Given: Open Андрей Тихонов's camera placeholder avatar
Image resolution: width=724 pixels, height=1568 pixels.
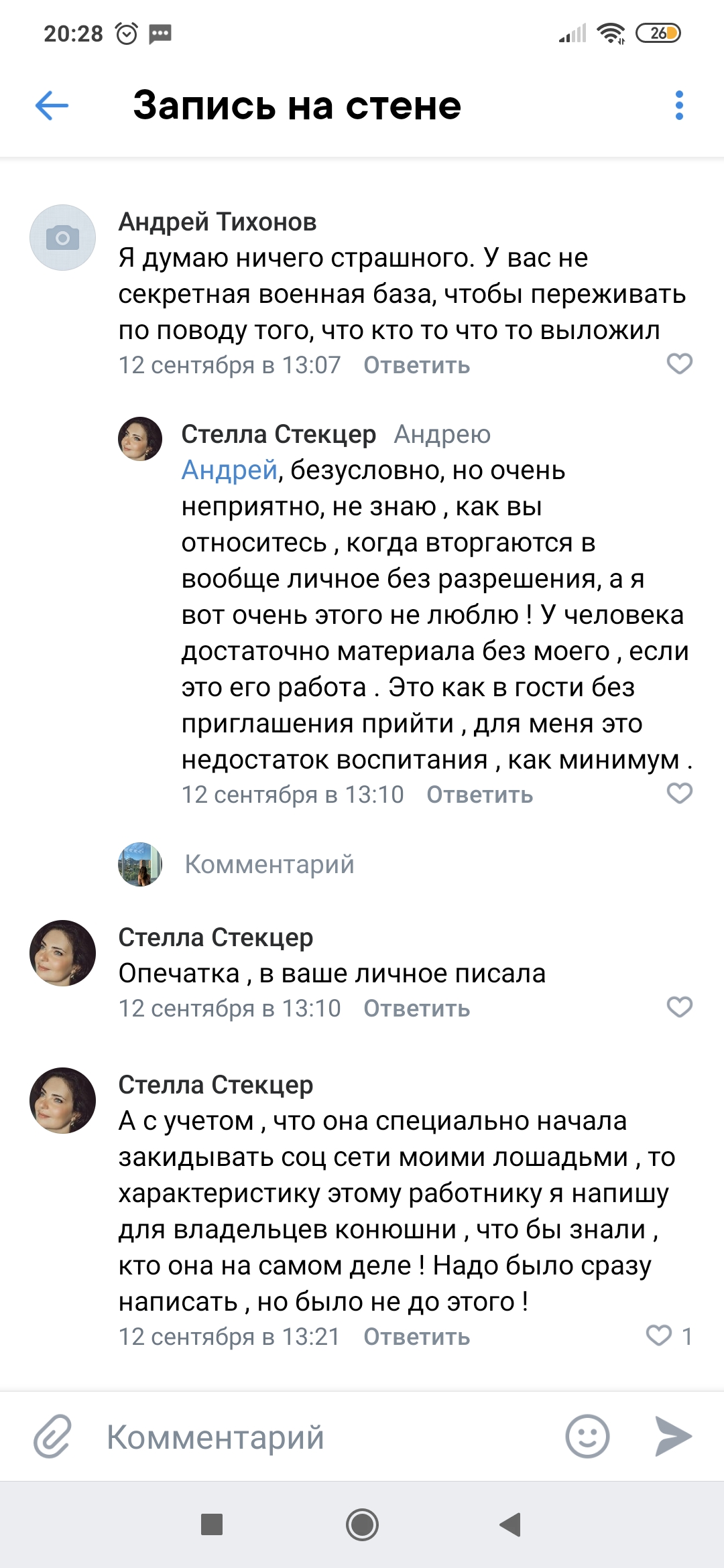Looking at the screenshot, I should point(62,238).
